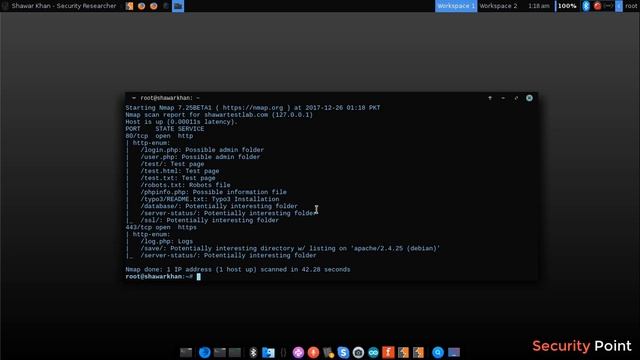
Task: Open the first Firefox launcher in top panel
Action: 142,6
